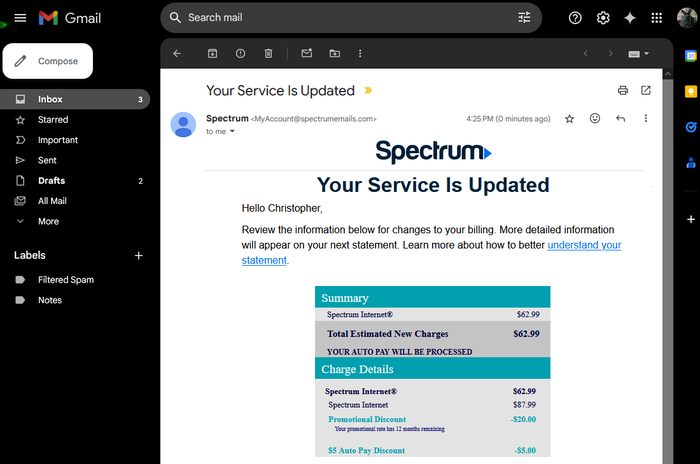Screen dimensions: 700x464
Task: Open the Support help icon
Action: (575, 18)
